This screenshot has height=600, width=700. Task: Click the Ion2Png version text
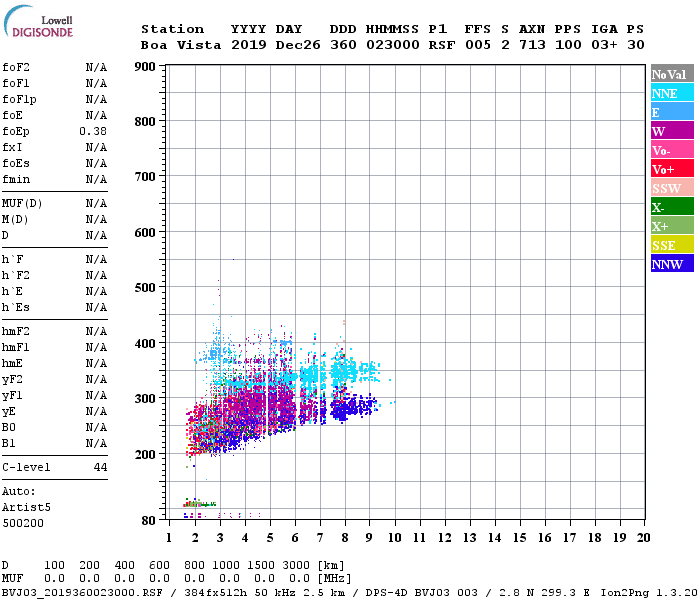649,593
